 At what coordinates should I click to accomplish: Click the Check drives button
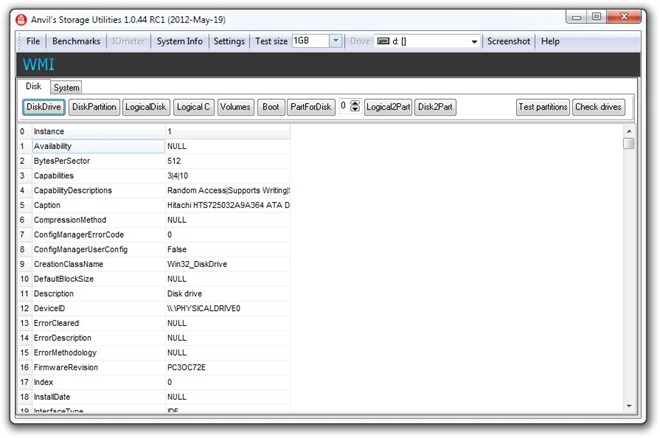[599, 107]
